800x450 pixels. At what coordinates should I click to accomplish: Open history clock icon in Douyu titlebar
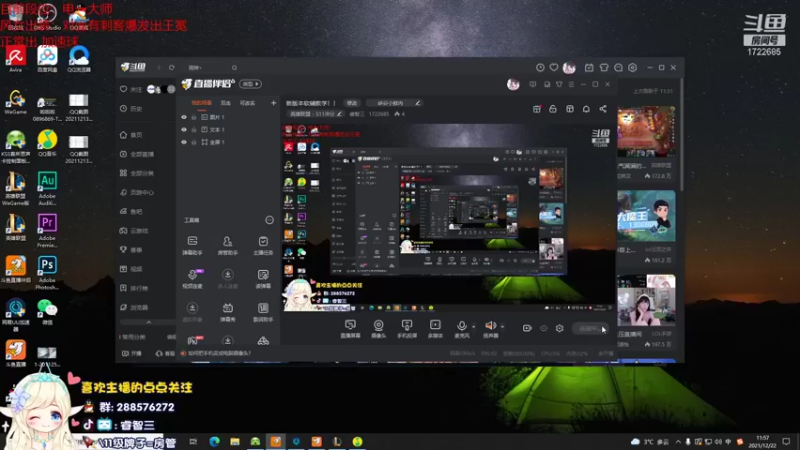[540, 67]
